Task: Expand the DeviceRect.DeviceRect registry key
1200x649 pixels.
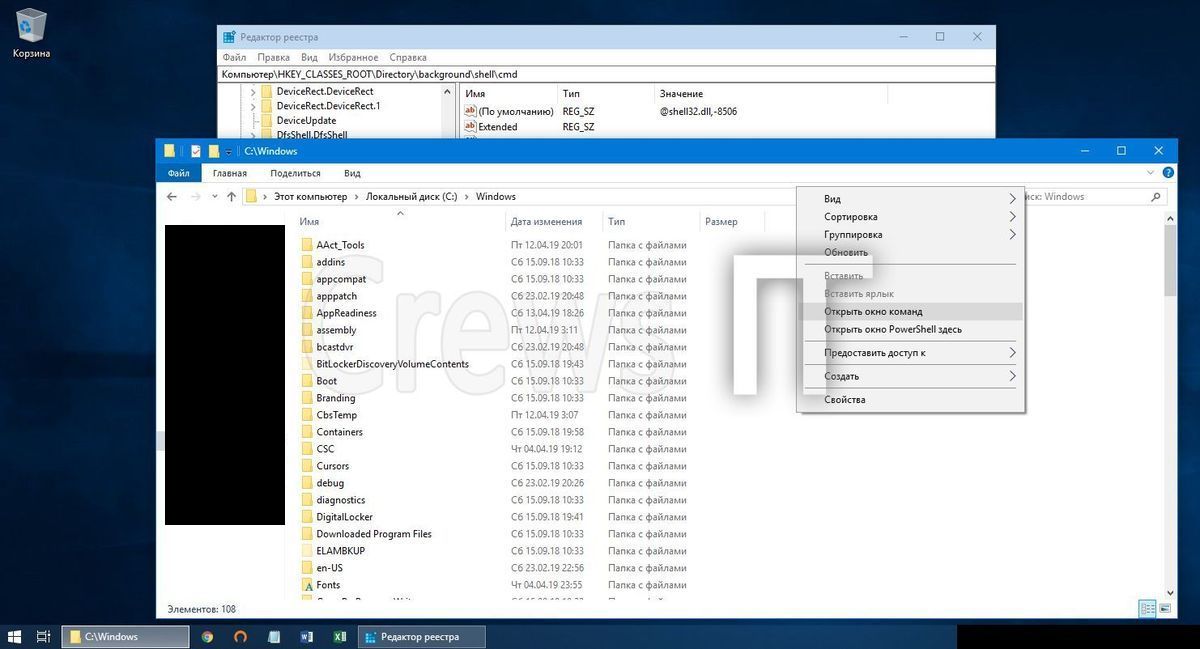Action: tap(254, 92)
